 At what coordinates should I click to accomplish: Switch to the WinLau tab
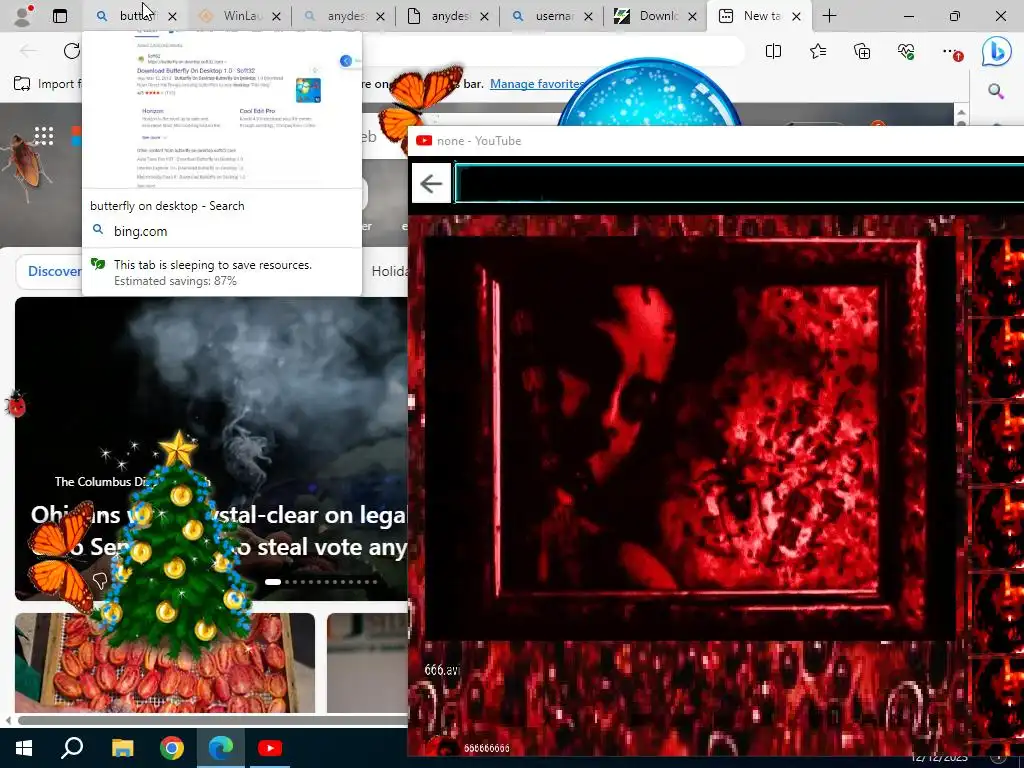click(240, 16)
